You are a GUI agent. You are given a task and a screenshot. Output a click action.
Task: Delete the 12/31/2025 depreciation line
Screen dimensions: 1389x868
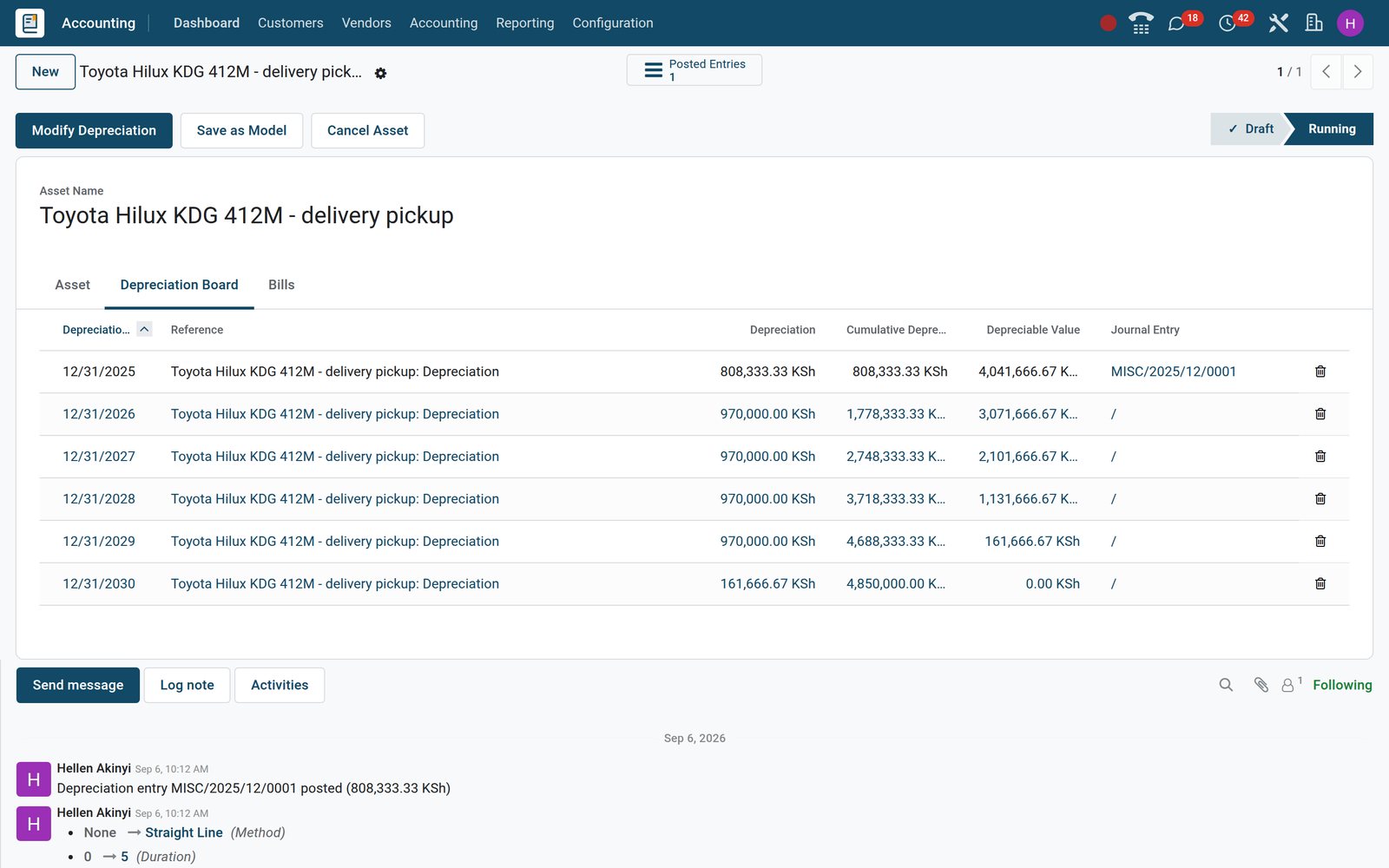tap(1320, 372)
